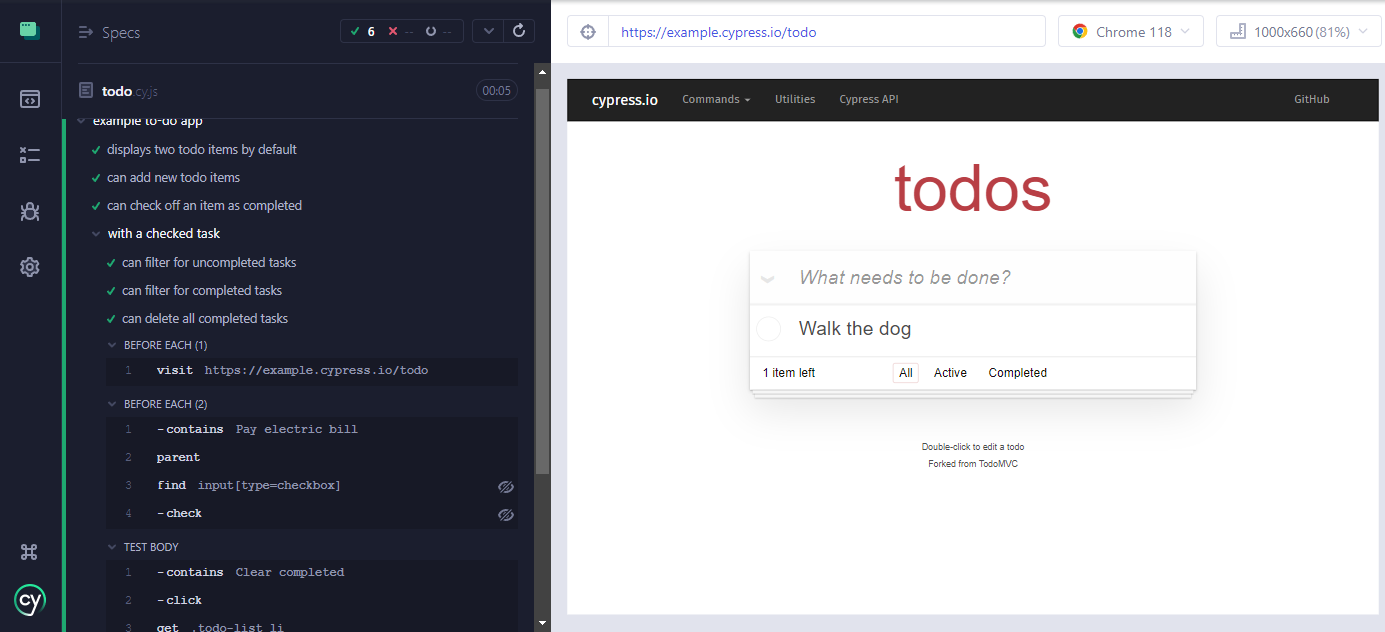1385x632 pixels.
Task: Toggle visibility icon on check command row
Action: pos(506,514)
